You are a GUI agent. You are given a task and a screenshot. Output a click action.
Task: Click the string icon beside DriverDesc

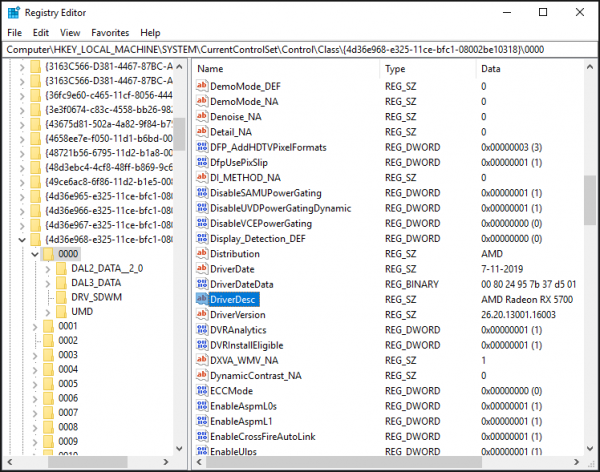[x=201, y=300]
